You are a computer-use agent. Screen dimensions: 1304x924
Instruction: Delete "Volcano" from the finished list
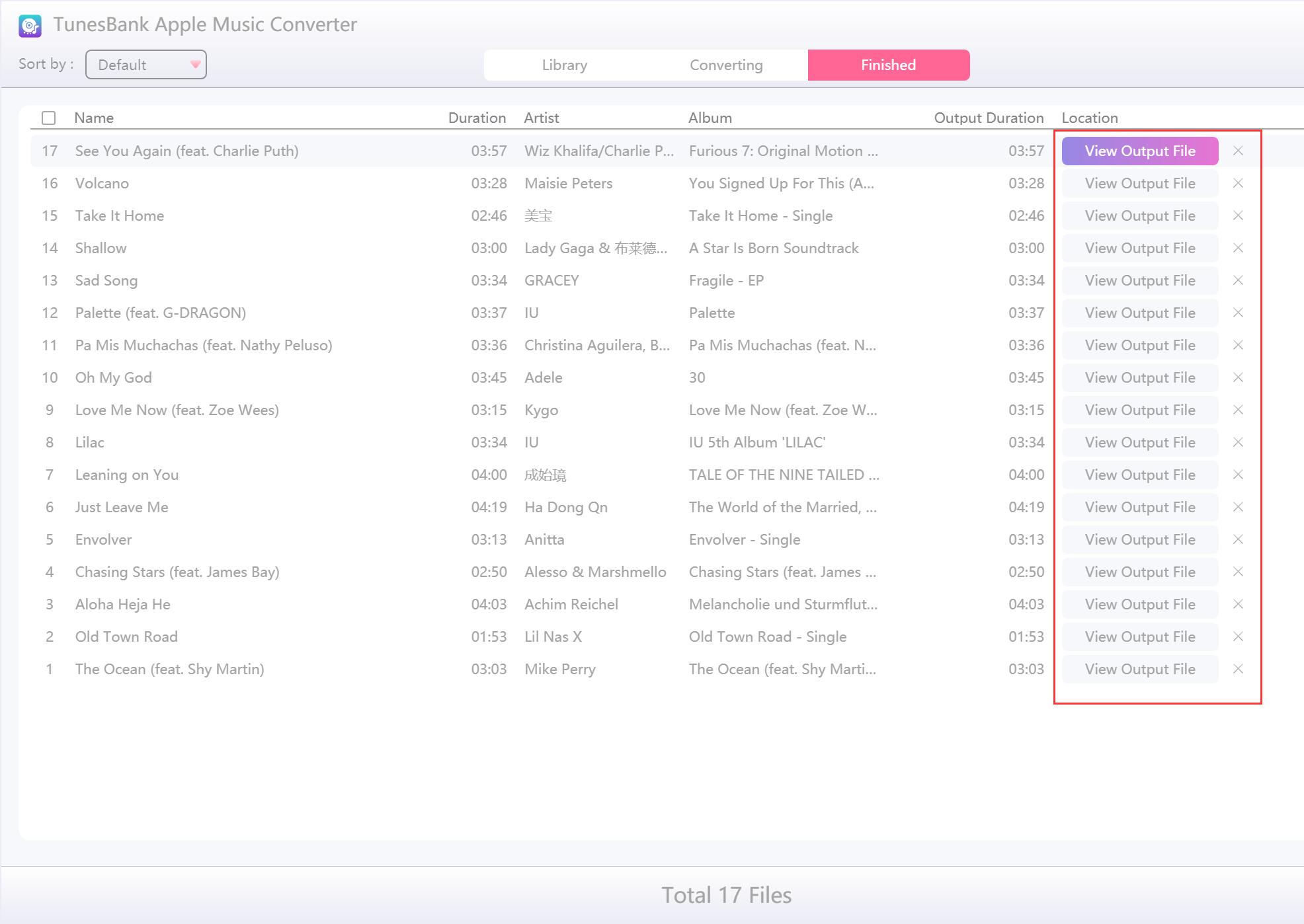(x=1239, y=183)
